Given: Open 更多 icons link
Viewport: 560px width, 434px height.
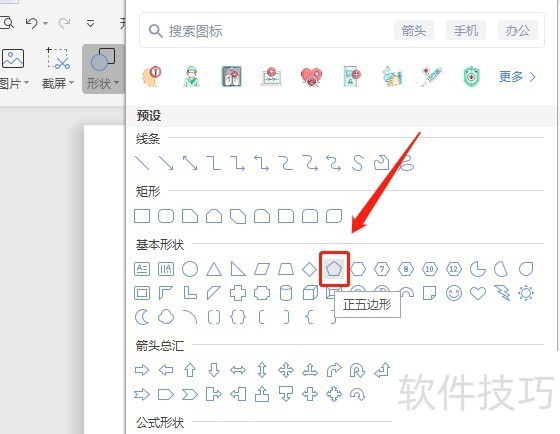Looking at the screenshot, I should coord(517,76).
